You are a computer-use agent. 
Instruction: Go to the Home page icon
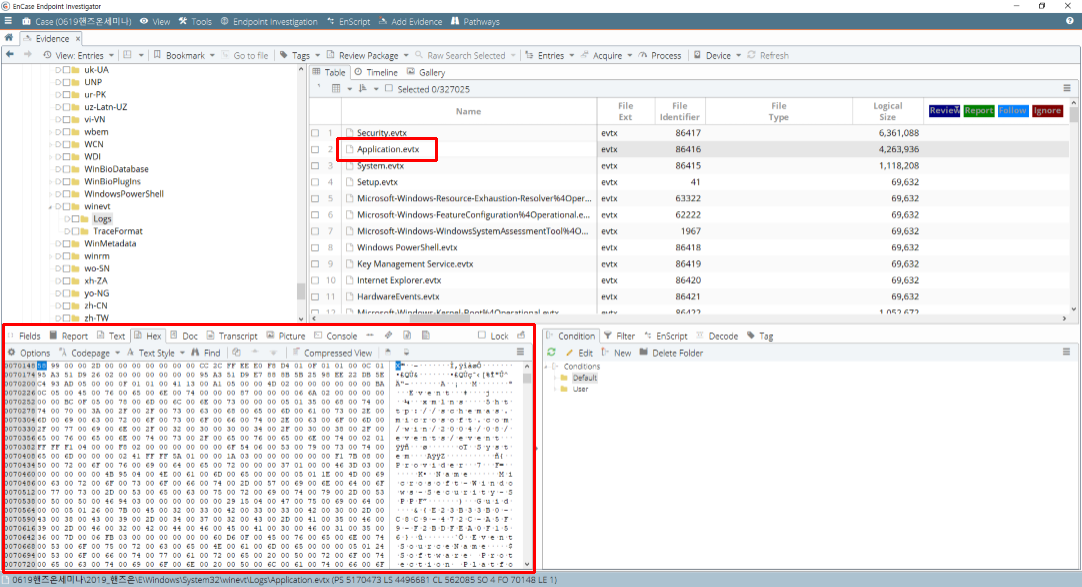[x=8, y=38]
